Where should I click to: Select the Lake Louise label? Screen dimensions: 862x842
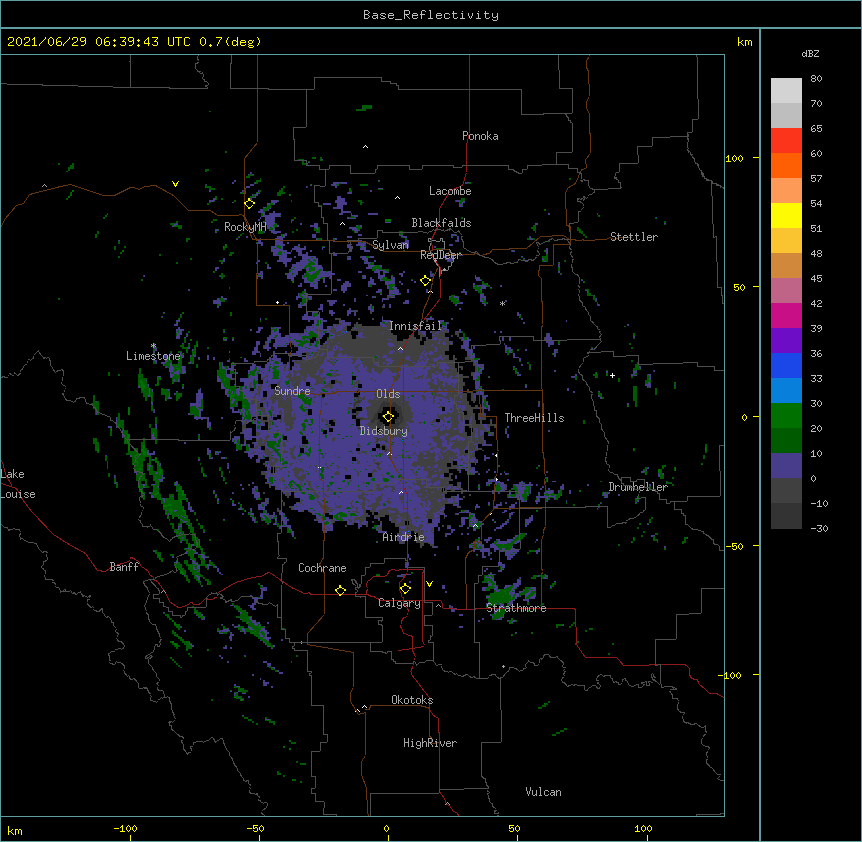click(x=18, y=484)
